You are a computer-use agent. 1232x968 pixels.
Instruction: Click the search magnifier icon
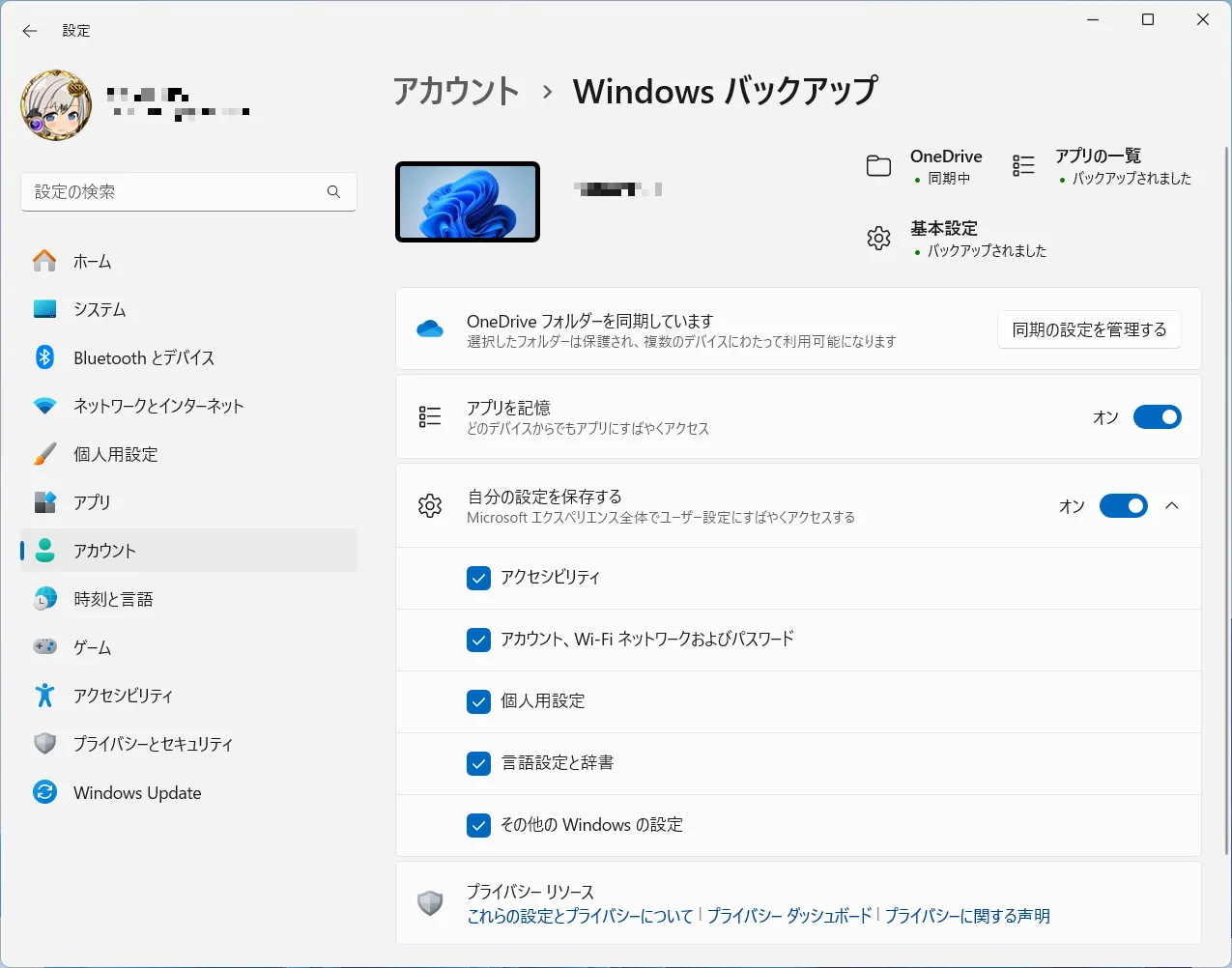tap(333, 192)
